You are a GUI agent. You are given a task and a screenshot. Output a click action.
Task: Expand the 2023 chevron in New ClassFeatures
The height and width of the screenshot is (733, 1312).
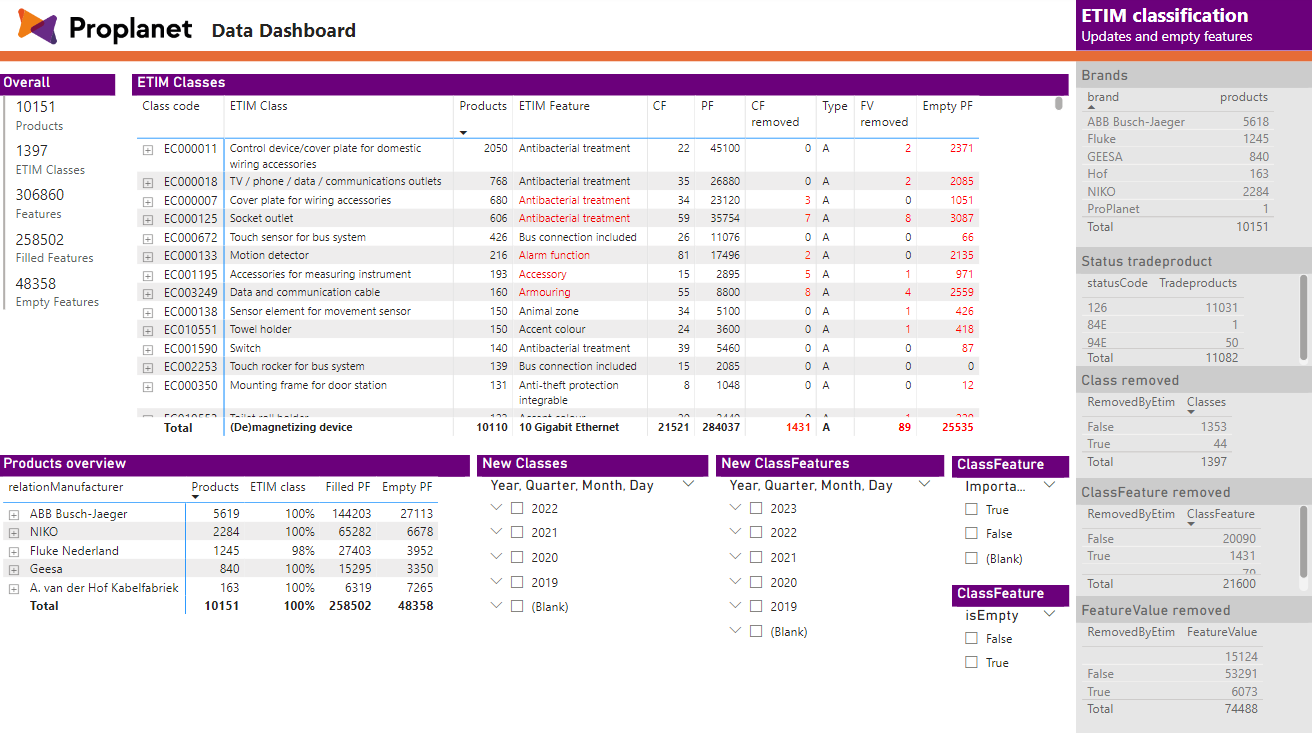(735, 507)
